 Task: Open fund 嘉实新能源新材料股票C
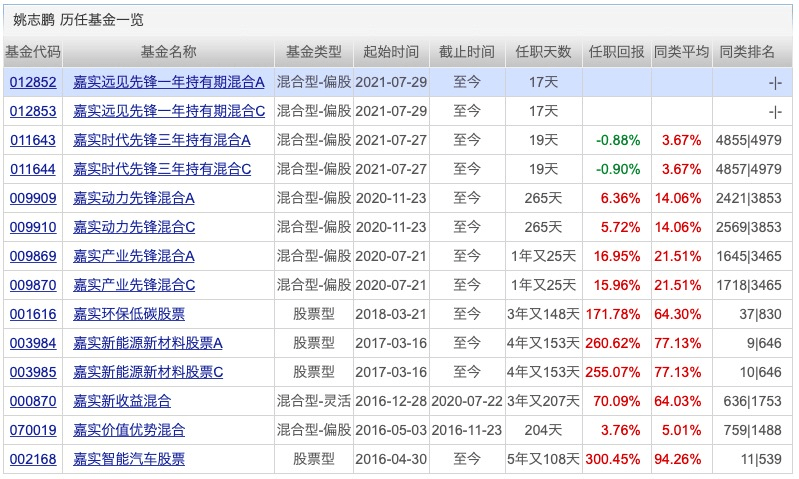[x=148, y=372]
